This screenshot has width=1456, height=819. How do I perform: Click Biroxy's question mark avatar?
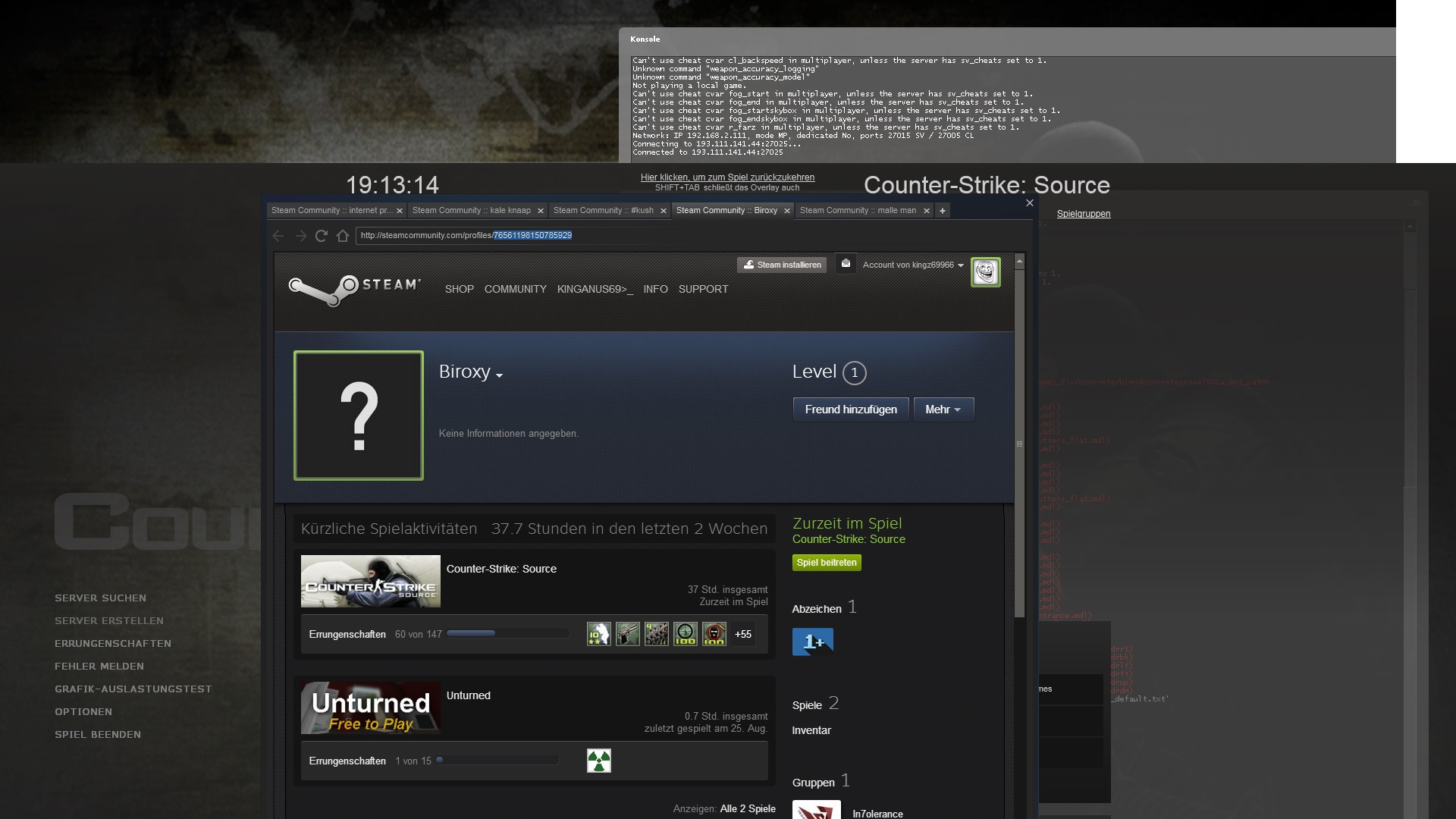point(359,416)
